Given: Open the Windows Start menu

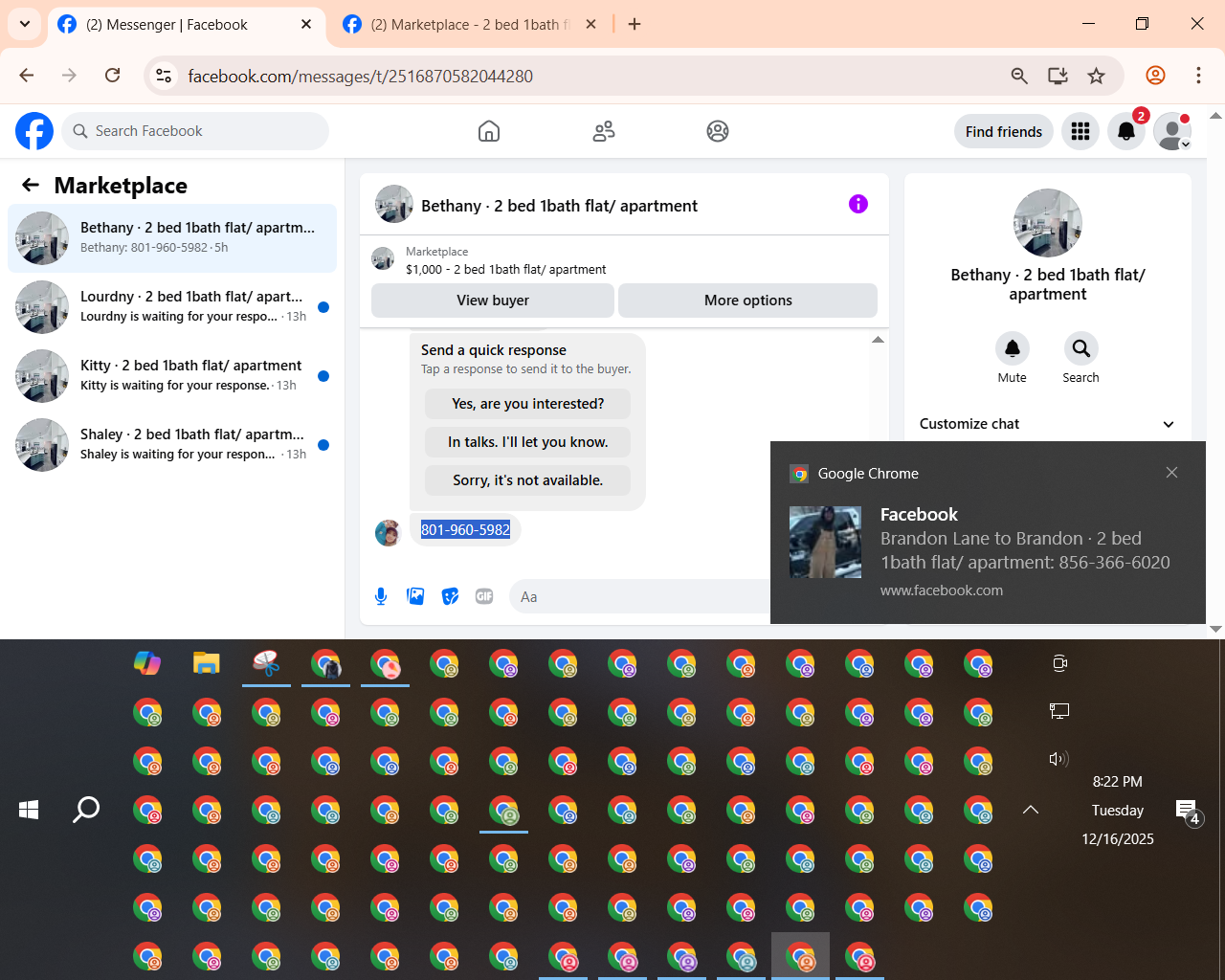Looking at the screenshot, I should (x=29, y=810).
